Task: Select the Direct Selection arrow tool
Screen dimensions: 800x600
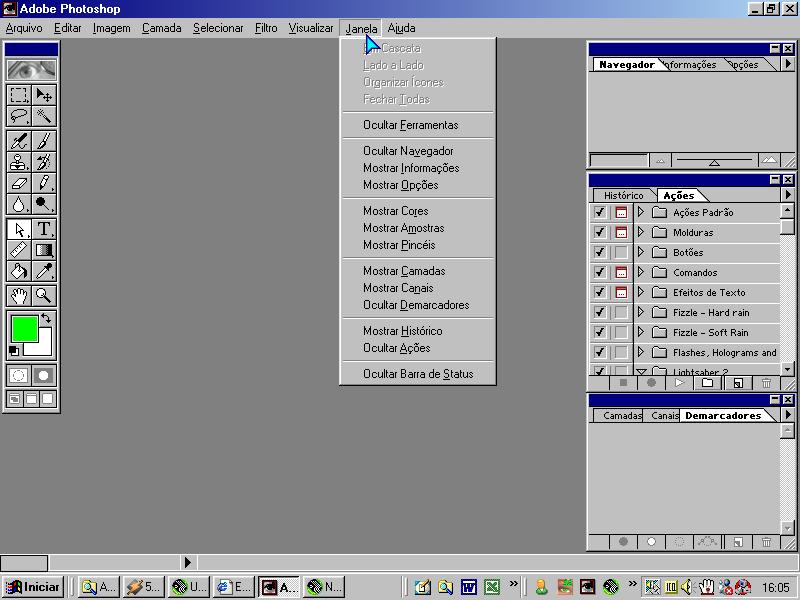Action: (19, 229)
